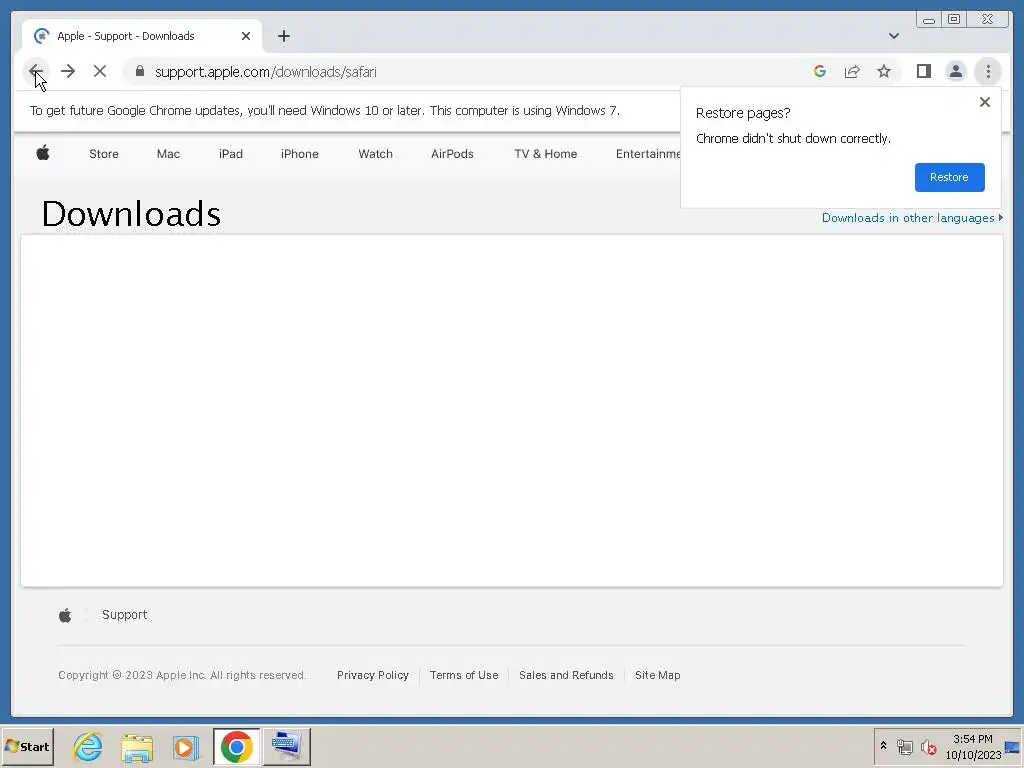The image size is (1024, 768).
Task: Click the network tray icon
Action: click(x=904, y=746)
